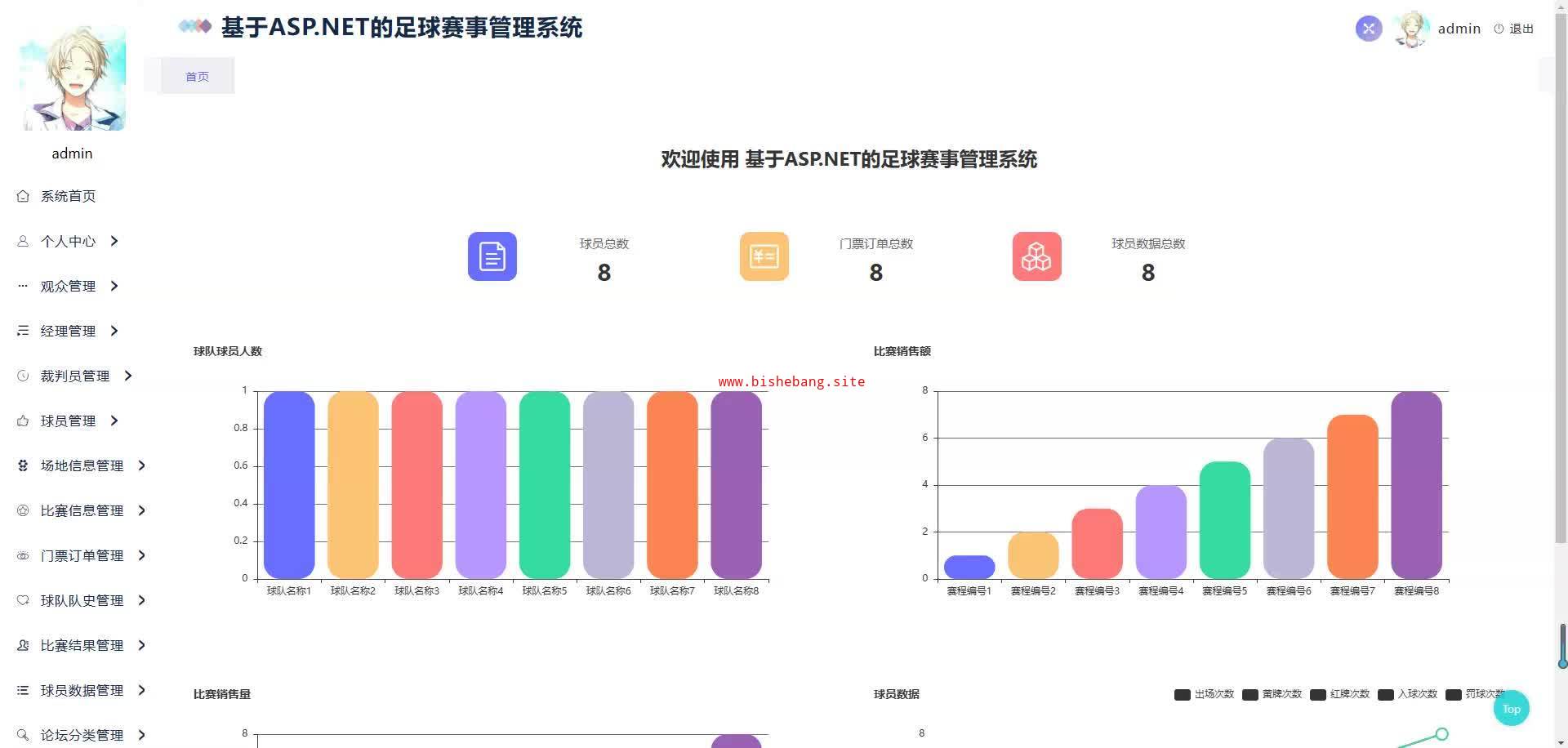Click the list icon beside 经理管理
1568x748 pixels.
(x=23, y=331)
